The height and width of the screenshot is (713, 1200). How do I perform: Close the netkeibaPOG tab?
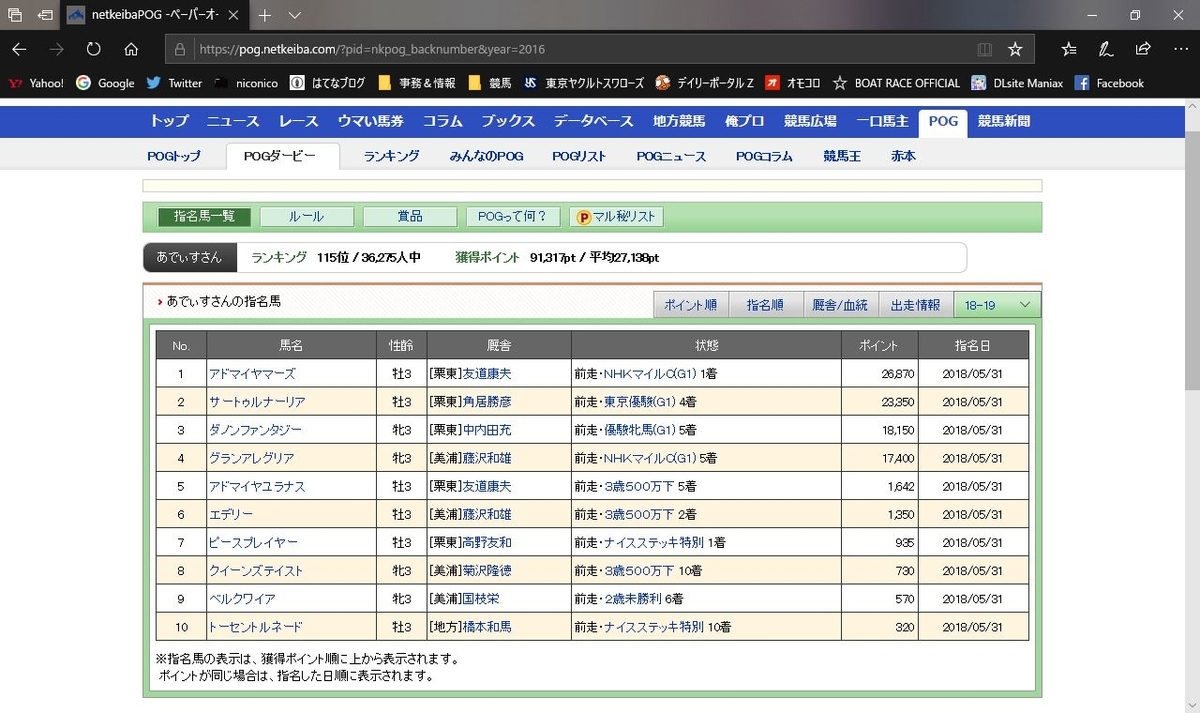232,16
